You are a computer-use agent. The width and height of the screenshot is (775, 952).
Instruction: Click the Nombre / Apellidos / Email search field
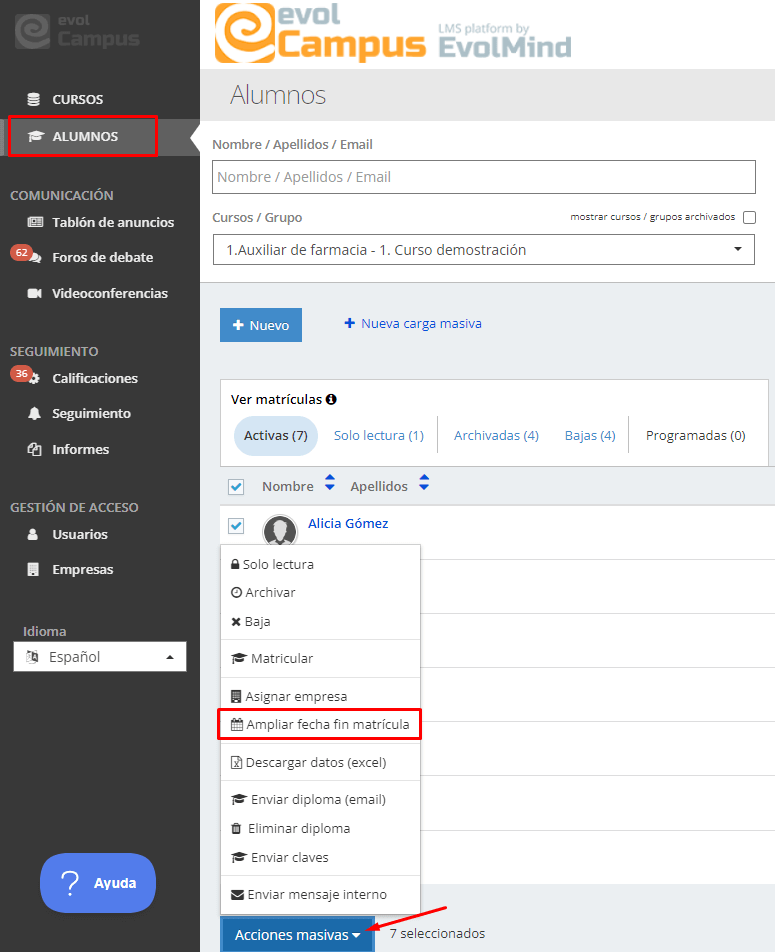click(x=484, y=177)
